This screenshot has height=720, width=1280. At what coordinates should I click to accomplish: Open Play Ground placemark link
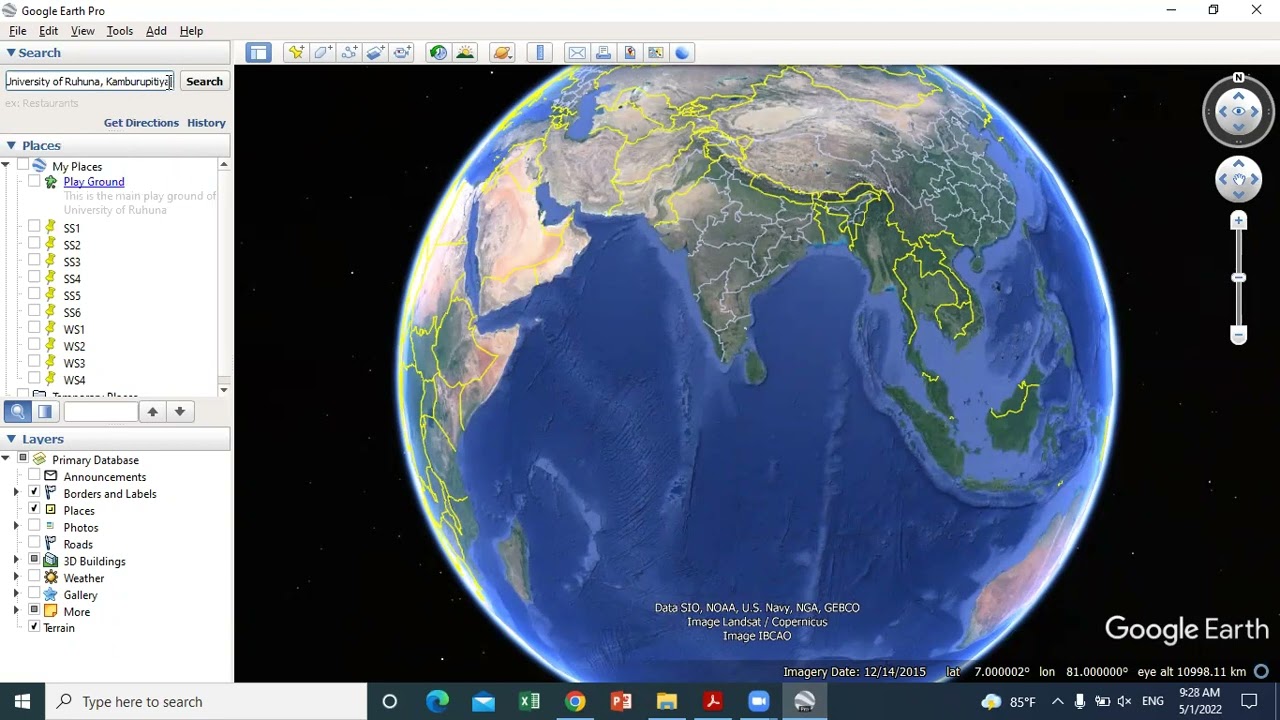[x=94, y=182]
